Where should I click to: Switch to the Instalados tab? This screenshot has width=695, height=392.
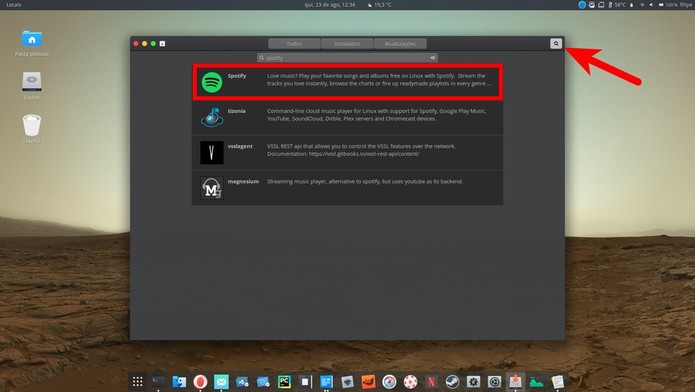347,43
